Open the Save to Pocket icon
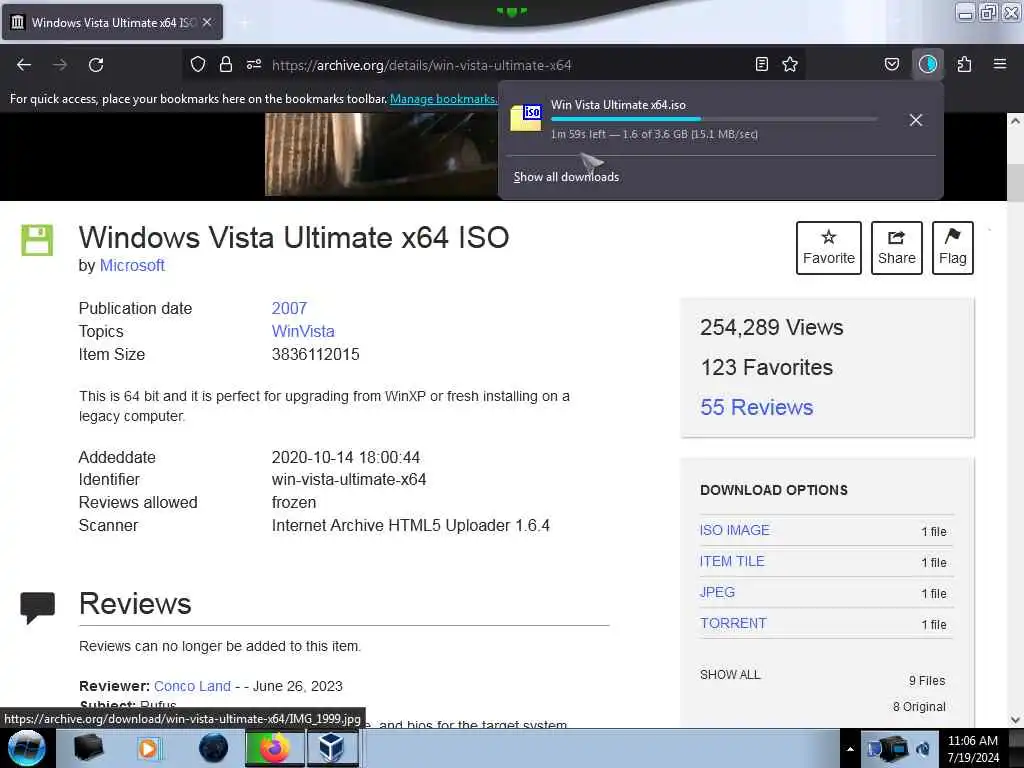This screenshot has width=1024, height=768. coord(891,64)
